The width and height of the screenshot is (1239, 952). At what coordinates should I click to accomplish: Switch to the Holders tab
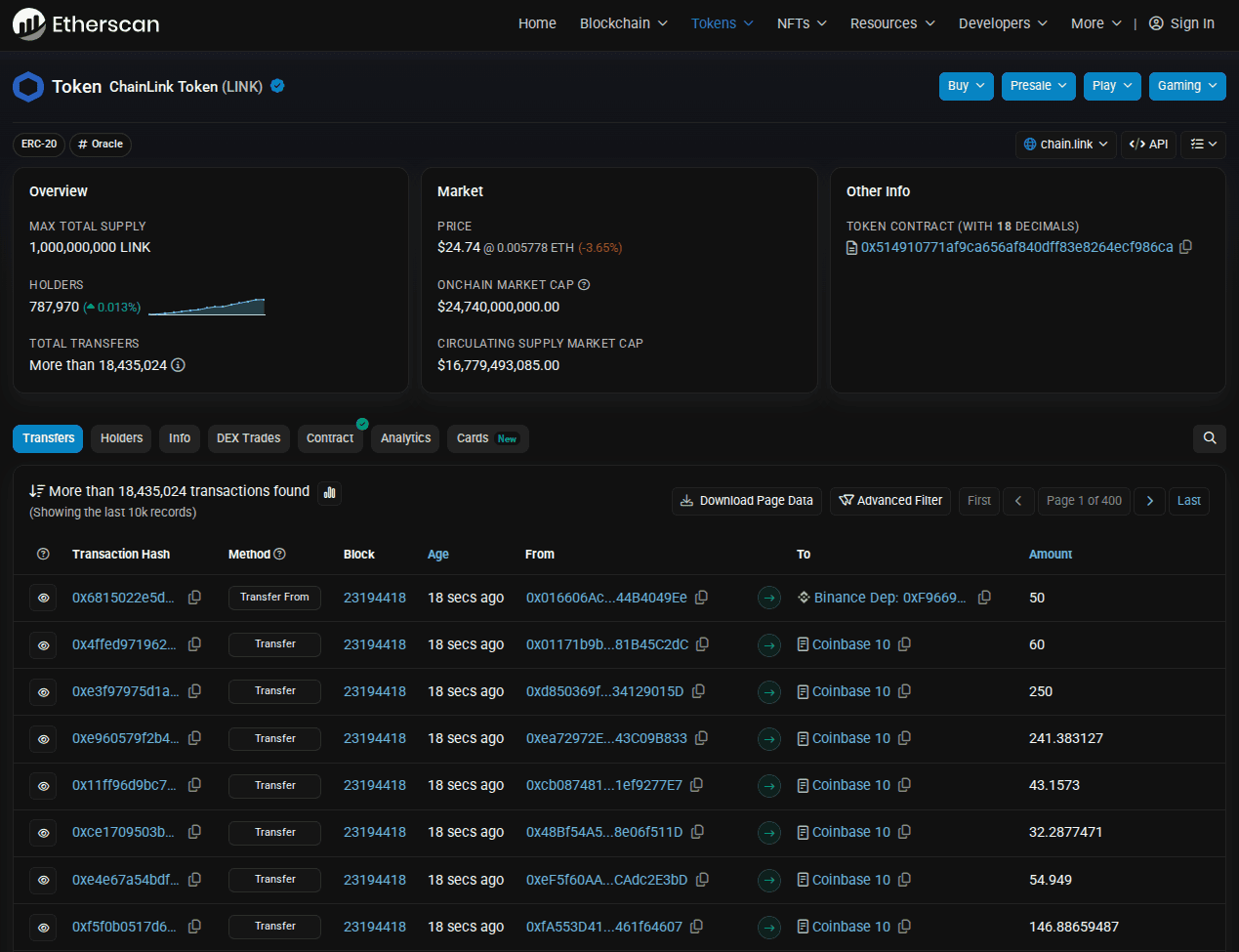(x=122, y=438)
